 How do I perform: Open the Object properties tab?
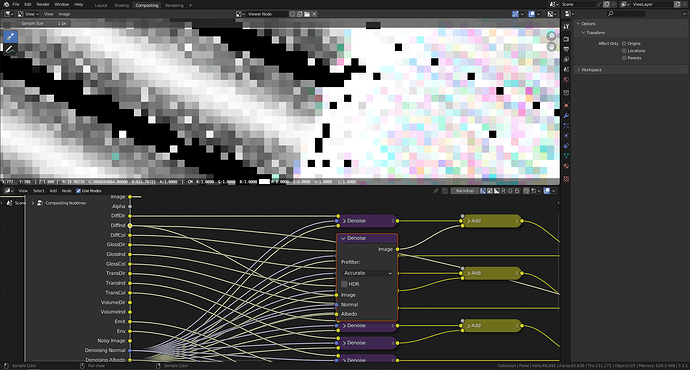pos(566,106)
